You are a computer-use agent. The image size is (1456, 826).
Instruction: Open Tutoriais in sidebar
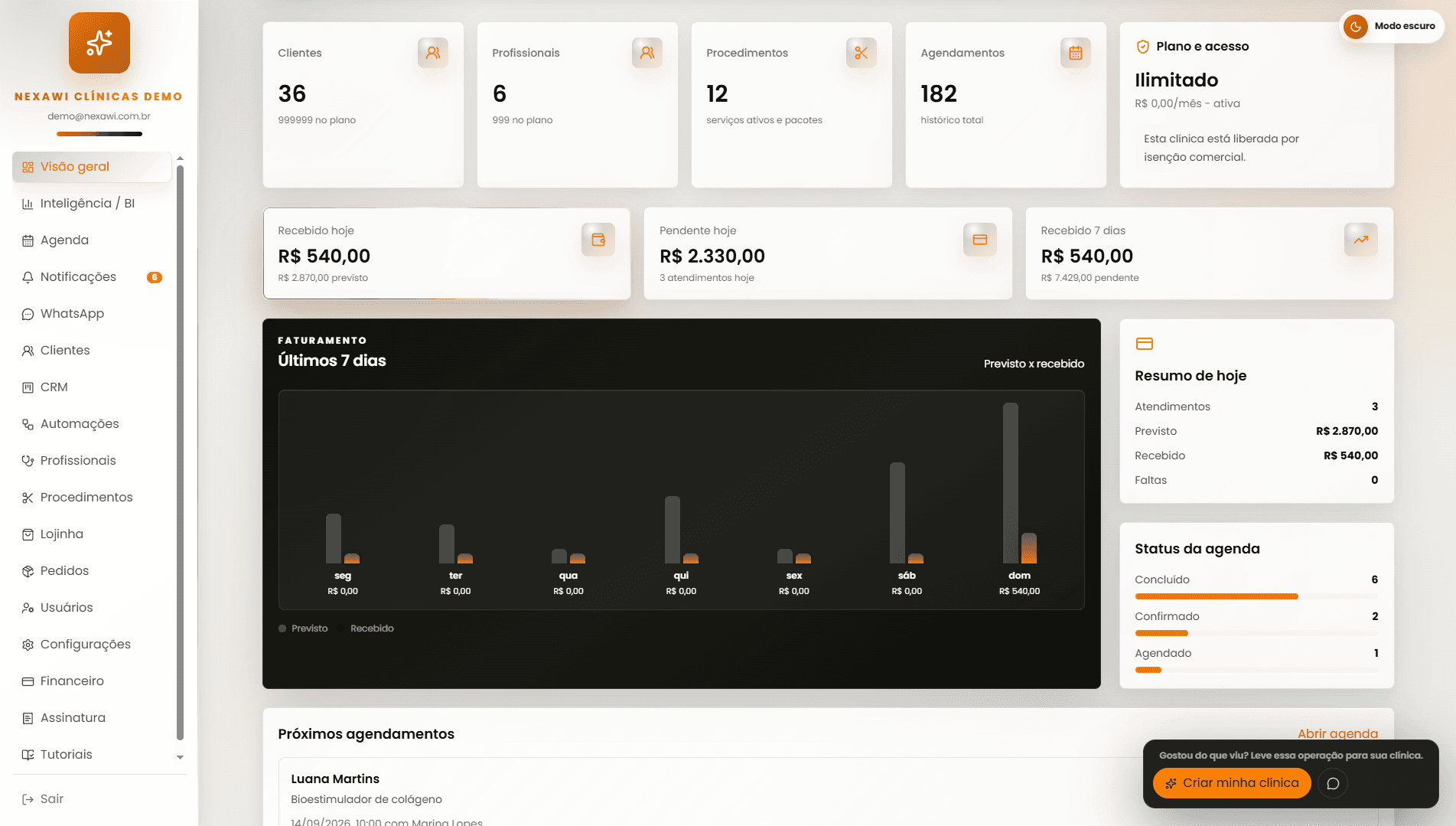[92, 755]
